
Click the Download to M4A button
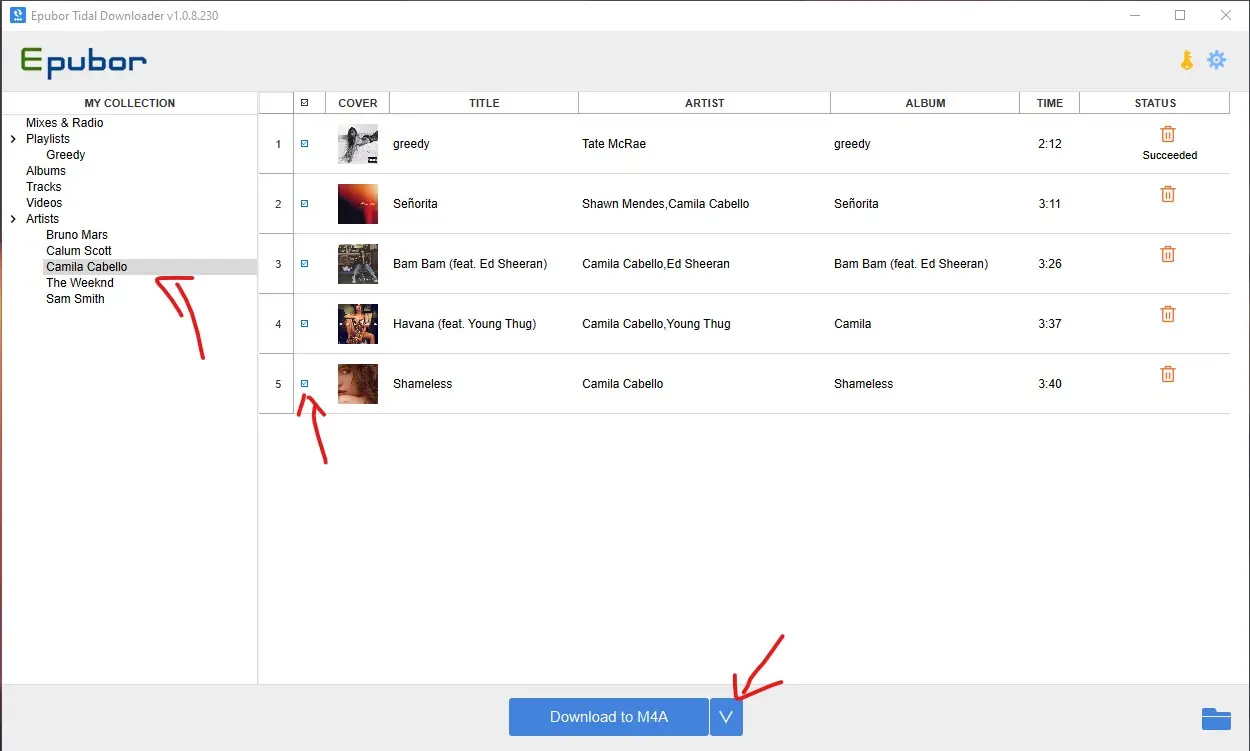tap(607, 716)
